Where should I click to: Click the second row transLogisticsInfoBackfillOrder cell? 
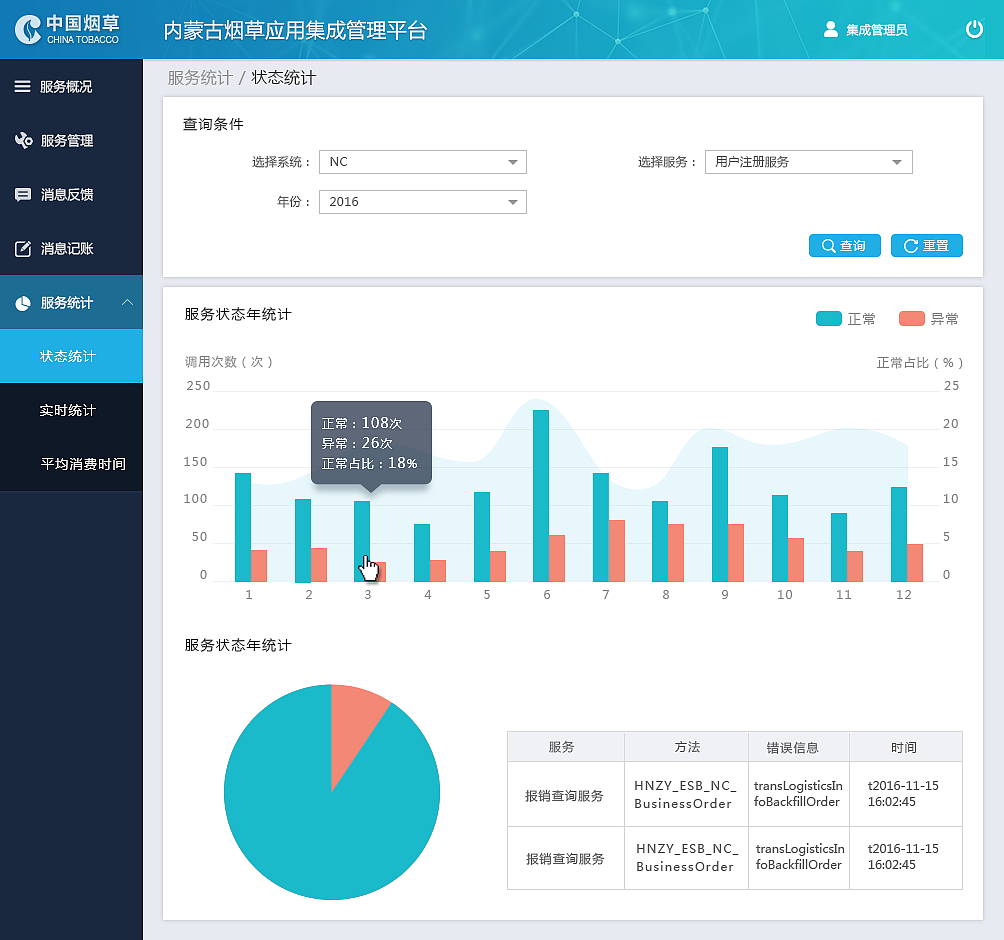click(x=799, y=857)
